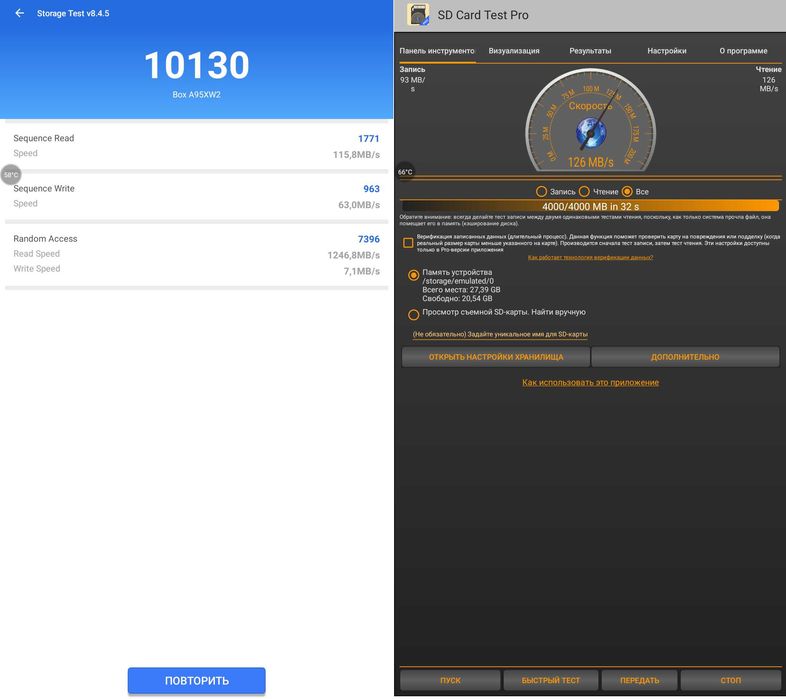Select the Запись radio button
The width and height of the screenshot is (786, 699).
coord(541,192)
